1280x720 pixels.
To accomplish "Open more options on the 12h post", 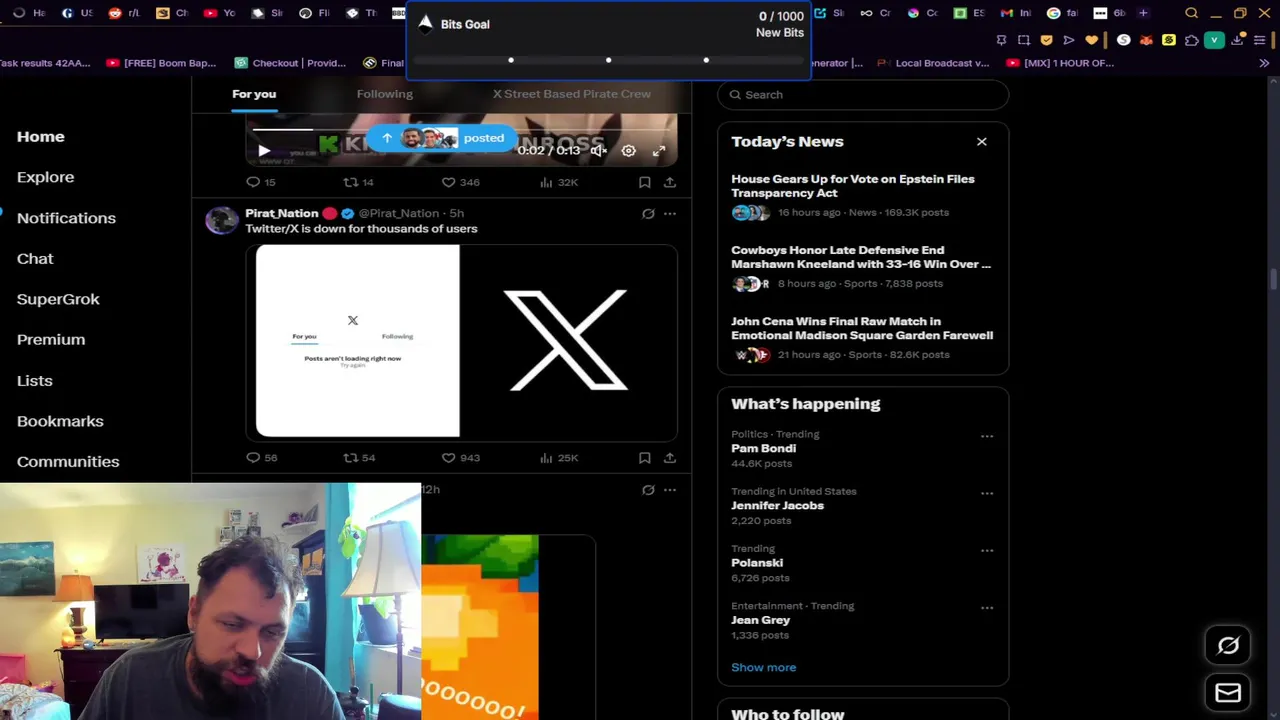I will click(670, 489).
